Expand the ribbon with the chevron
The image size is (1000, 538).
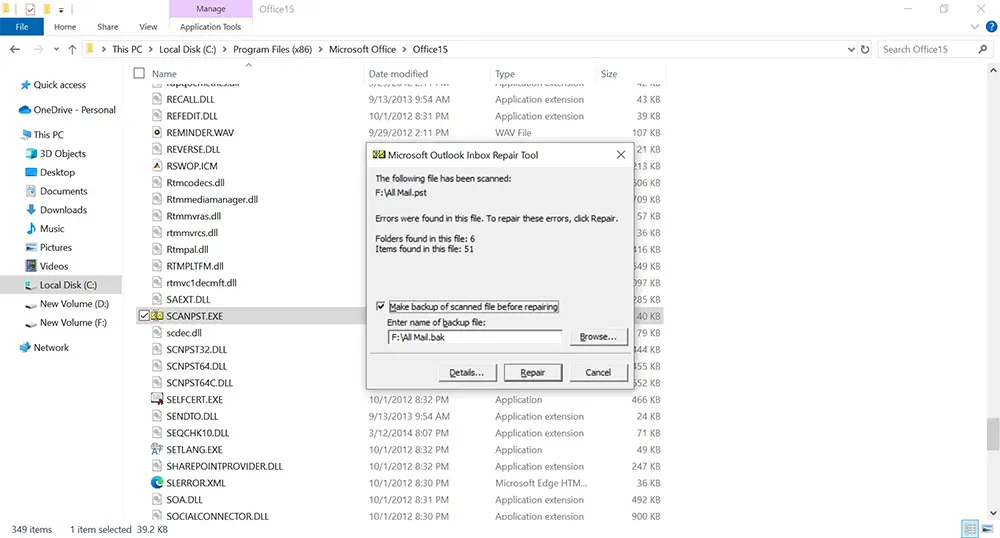click(x=974, y=27)
